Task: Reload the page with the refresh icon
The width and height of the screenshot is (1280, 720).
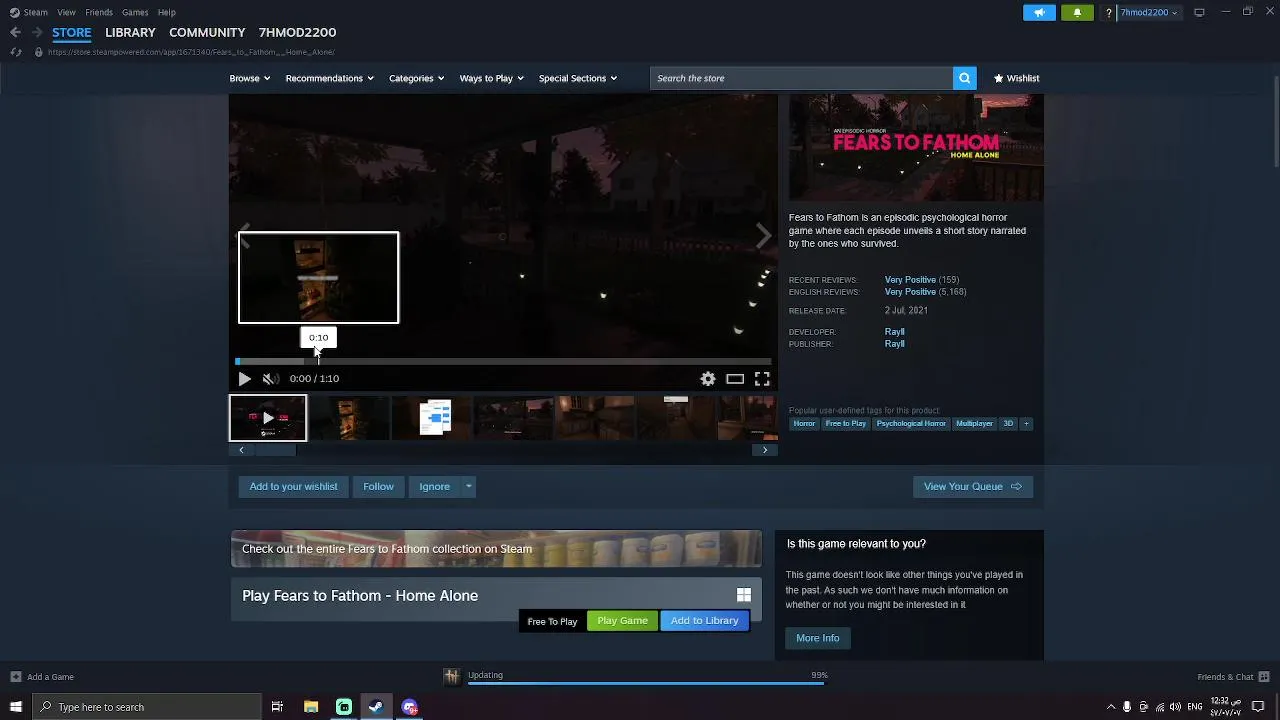Action: click(x=16, y=52)
